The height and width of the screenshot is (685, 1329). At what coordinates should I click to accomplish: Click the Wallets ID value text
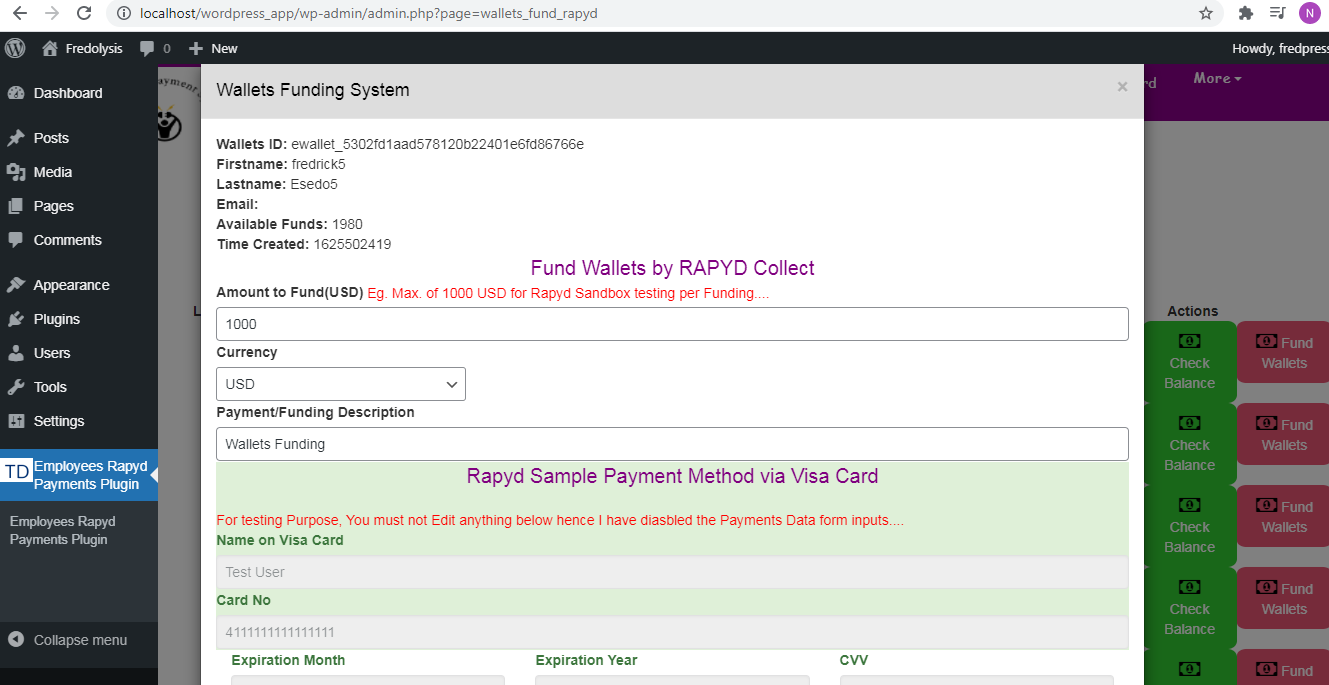click(437, 144)
